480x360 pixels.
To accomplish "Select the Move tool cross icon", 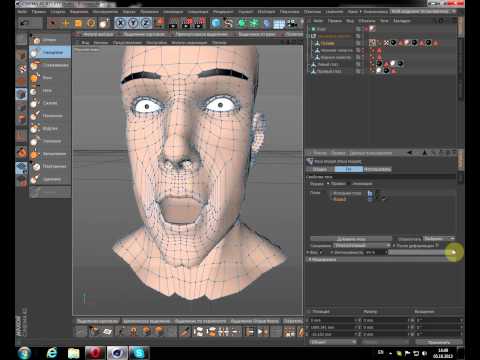I will (x=65, y=23).
